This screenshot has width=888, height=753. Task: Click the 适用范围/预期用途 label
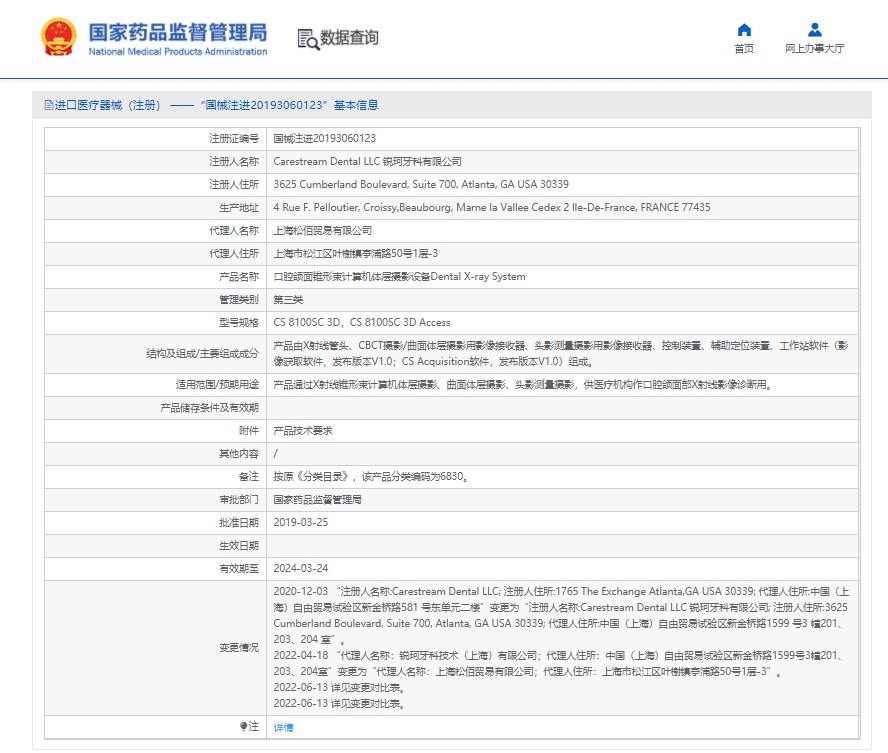point(217,385)
